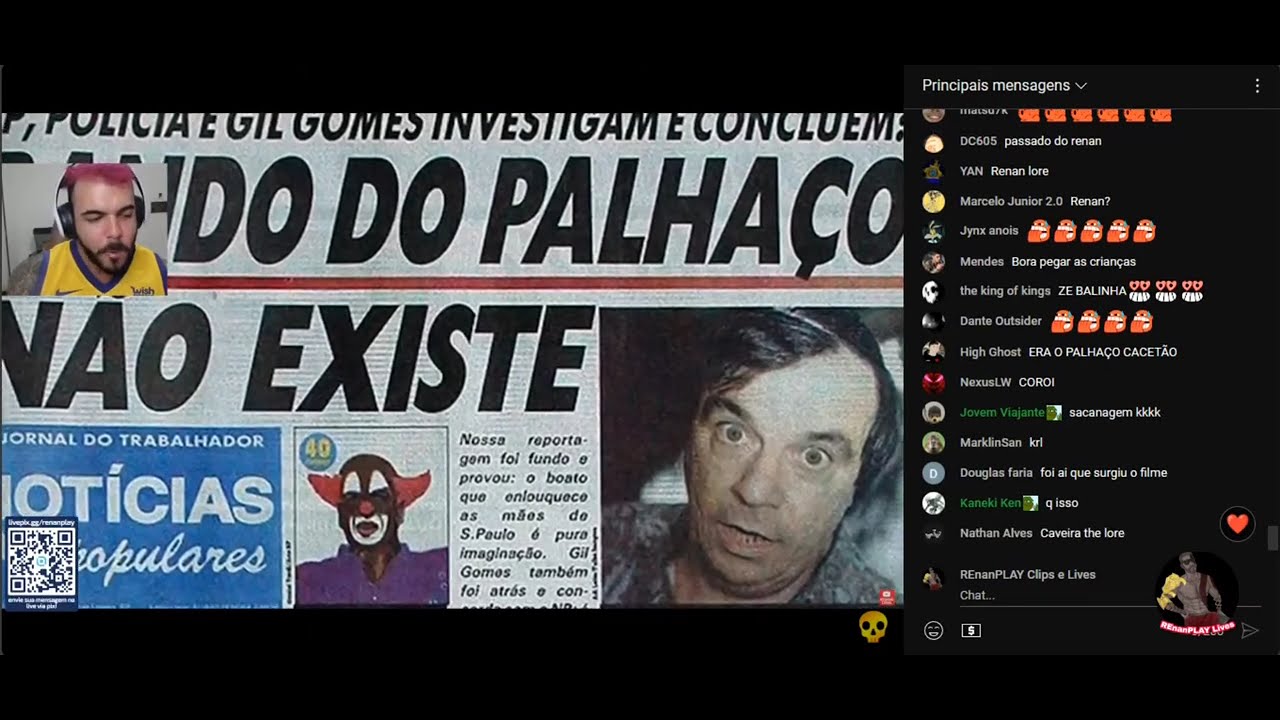Viewport: 1280px width, 720px height.
Task: Click Kaneki Ken's member badge
Action: click(x=1031, y=503)
